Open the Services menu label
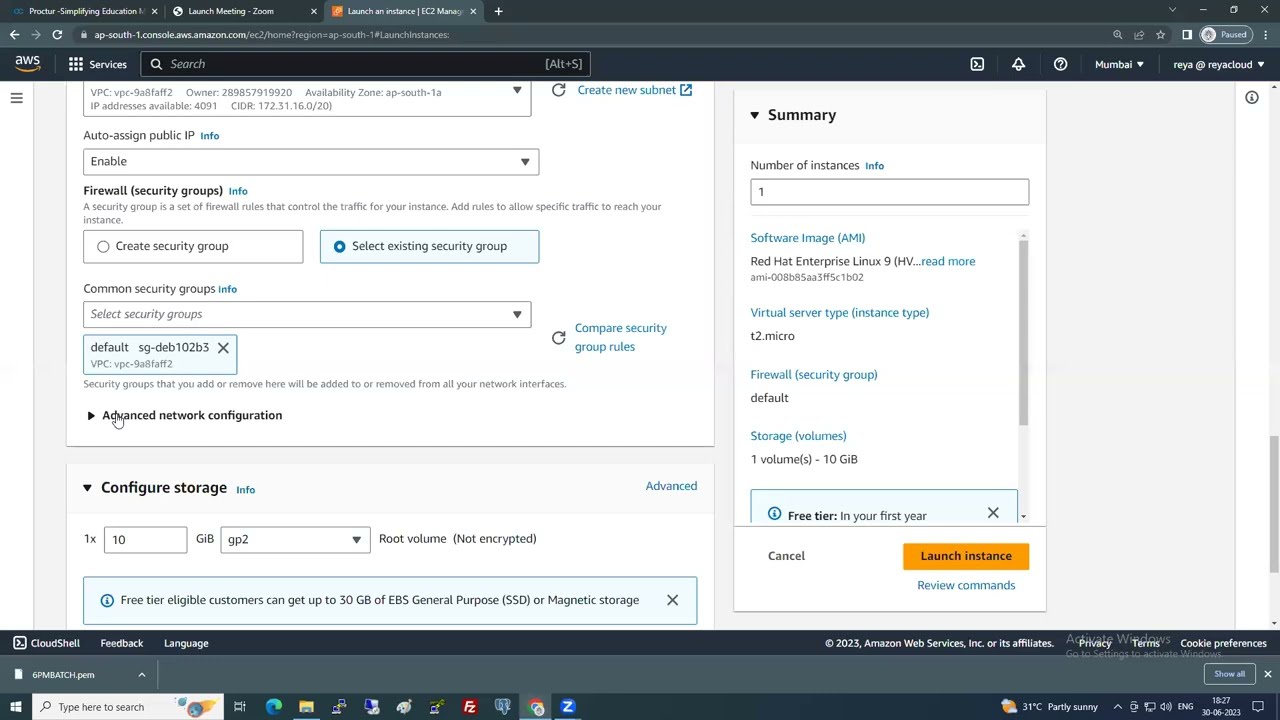Viewport: 1280px width, 720px height. tap(108, 64)
